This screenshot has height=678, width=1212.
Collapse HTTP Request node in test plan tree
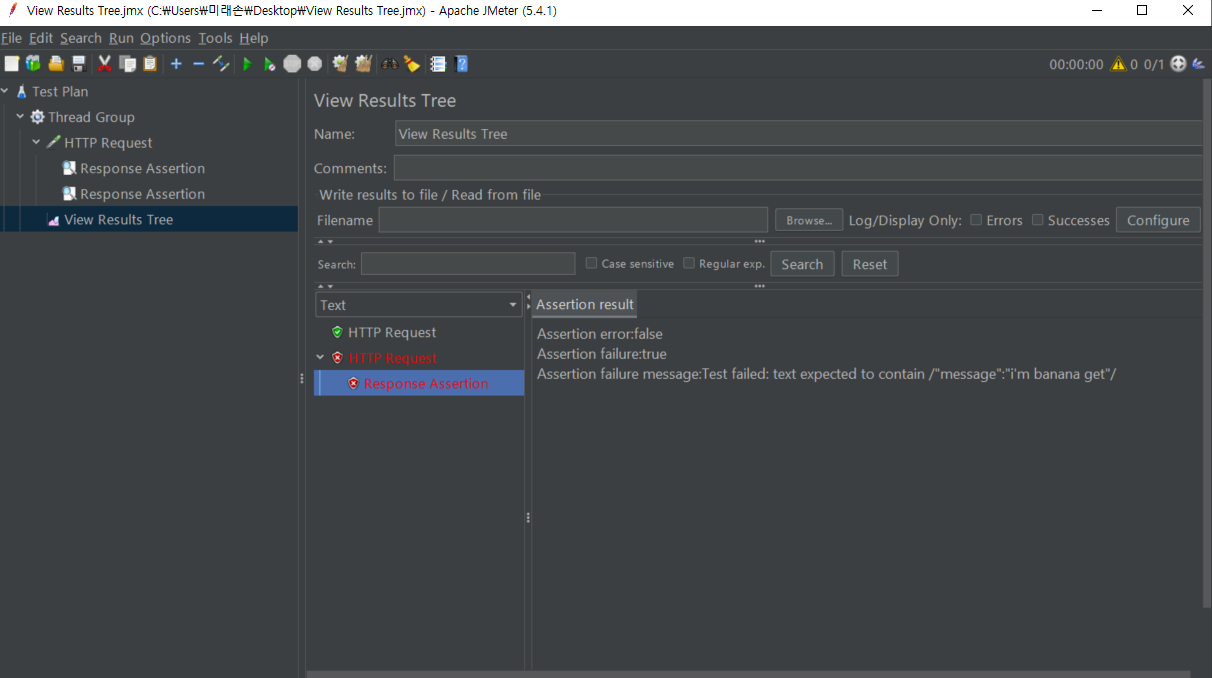pyautogui.click(x=37, y=143)
